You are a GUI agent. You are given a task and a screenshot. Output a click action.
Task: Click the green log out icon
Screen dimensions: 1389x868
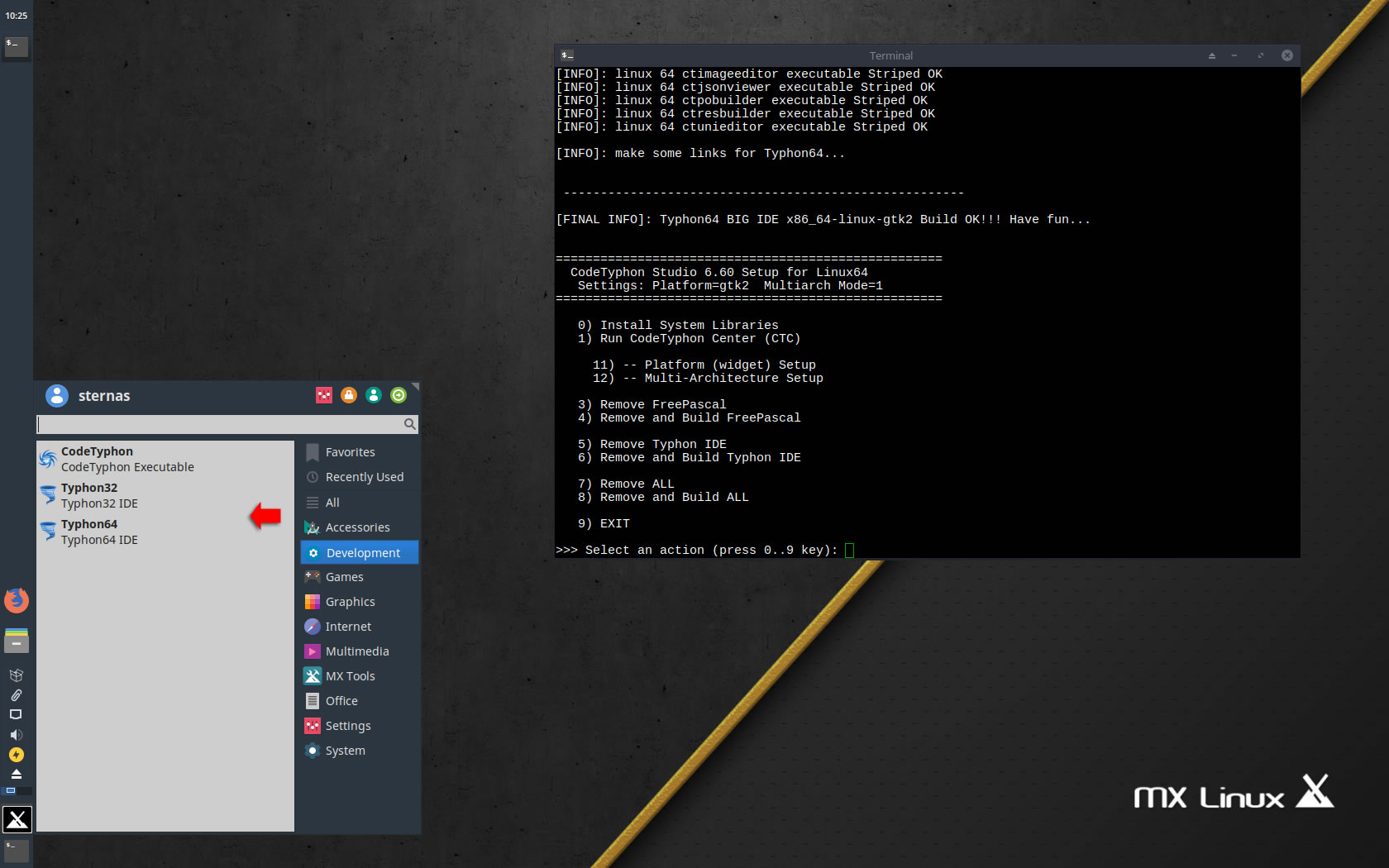pyautogui.click(x=399, y=395)
